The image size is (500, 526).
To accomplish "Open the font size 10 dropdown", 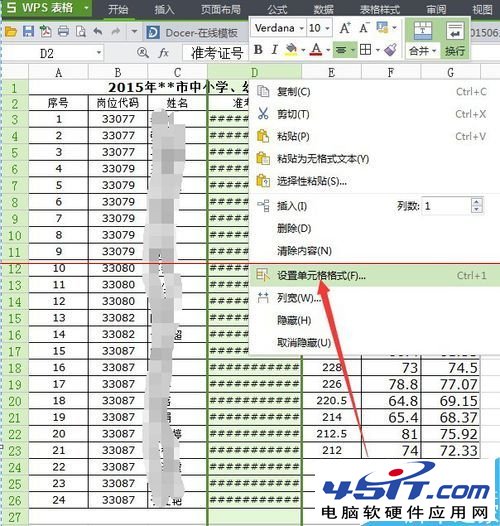I will point(328,28).
